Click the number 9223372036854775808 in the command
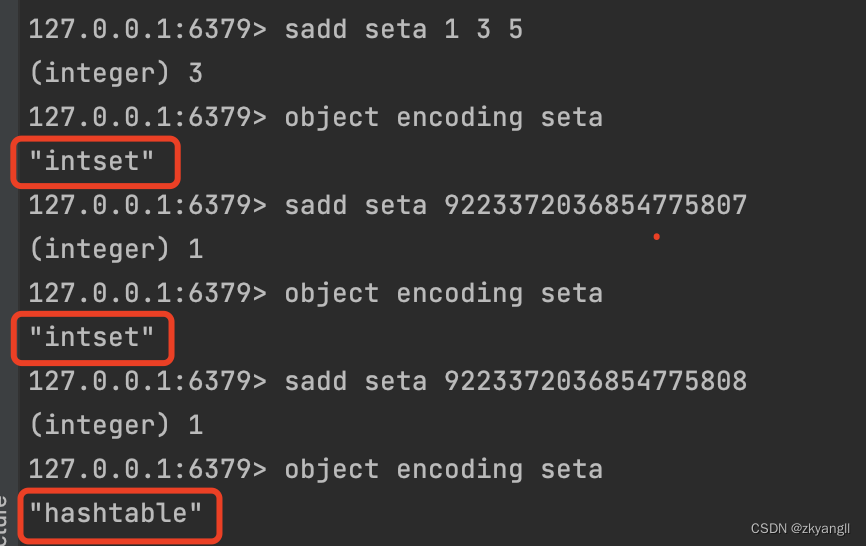Screen dimensions: 866x546 click(595, 381)
